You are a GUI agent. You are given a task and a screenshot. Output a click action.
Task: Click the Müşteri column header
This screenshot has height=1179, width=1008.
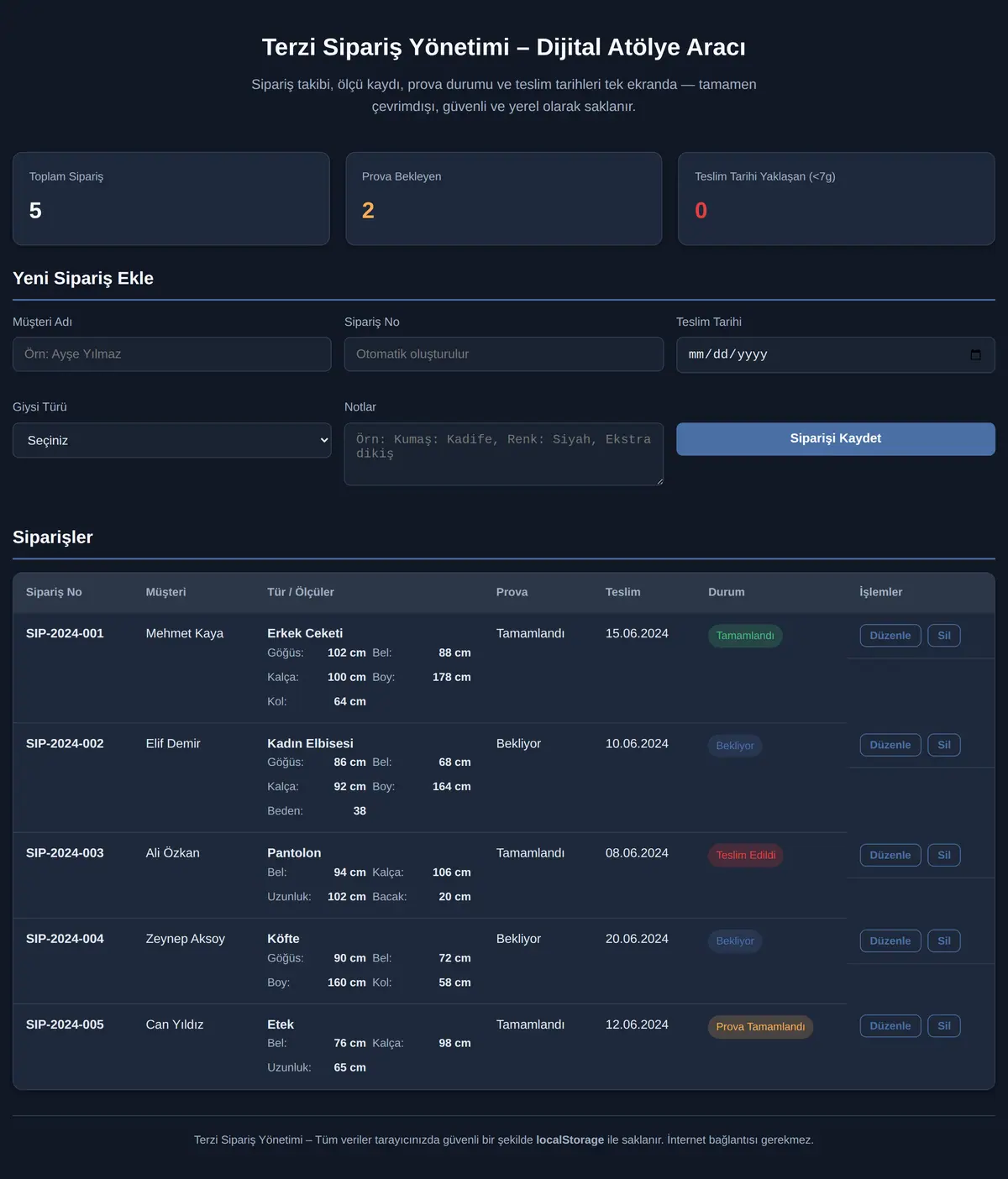point(165,592)
